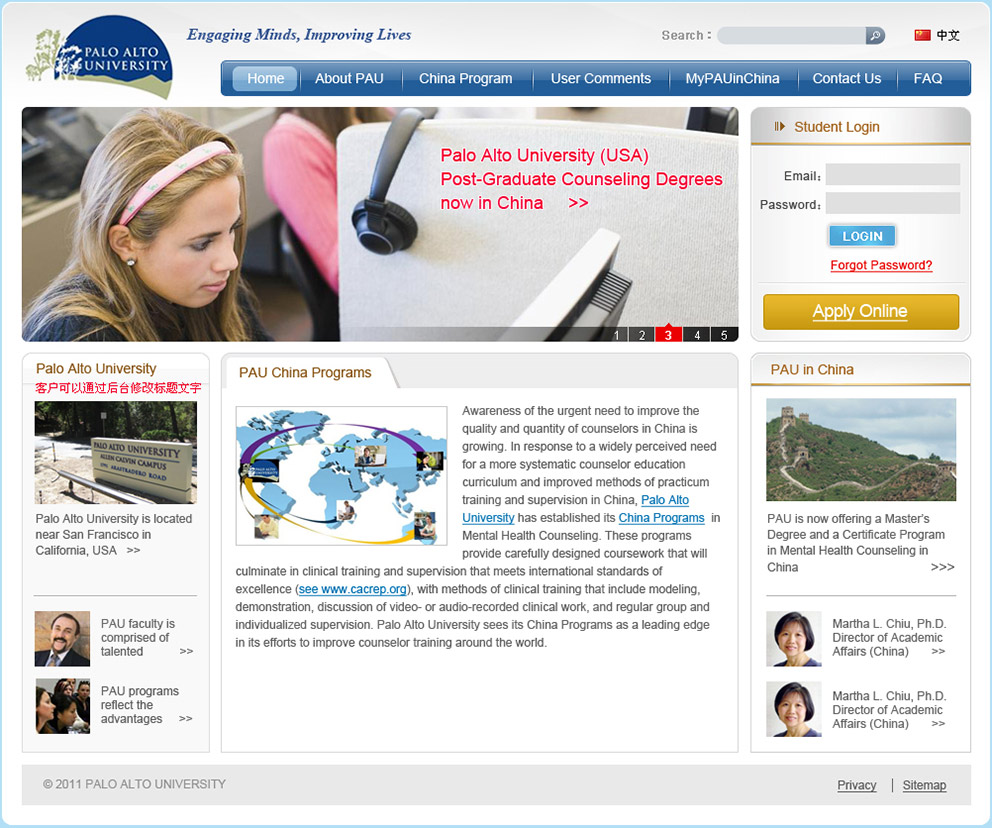992x828 pixels.
Task: Focus the Search input field
Action: pyautogui.click(x=791, y=35)
